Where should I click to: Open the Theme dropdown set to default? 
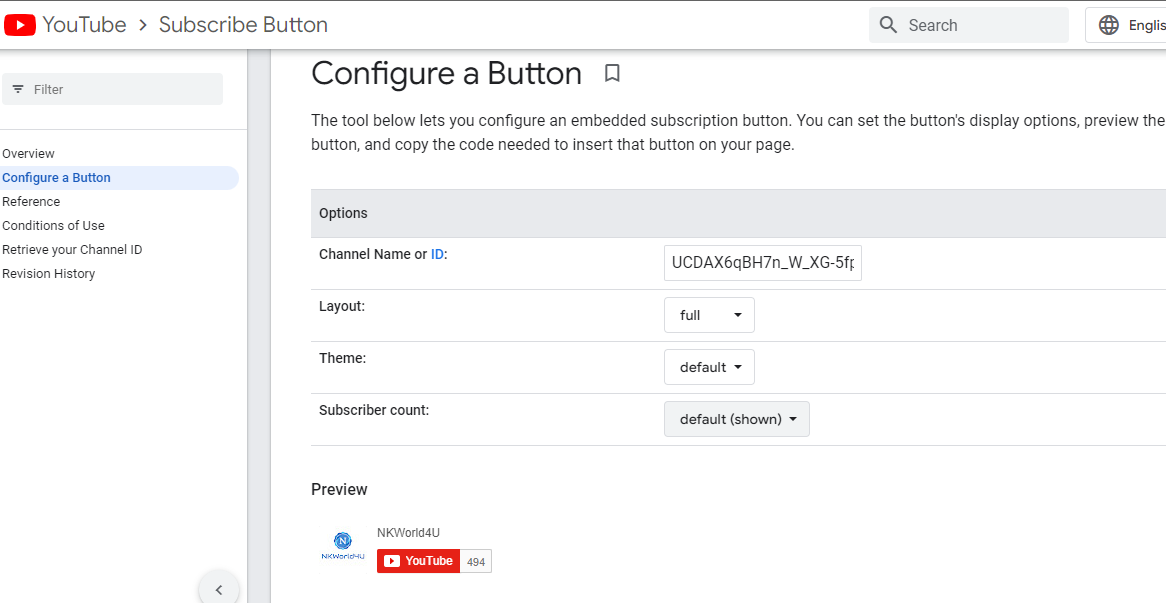click(709, 367)
